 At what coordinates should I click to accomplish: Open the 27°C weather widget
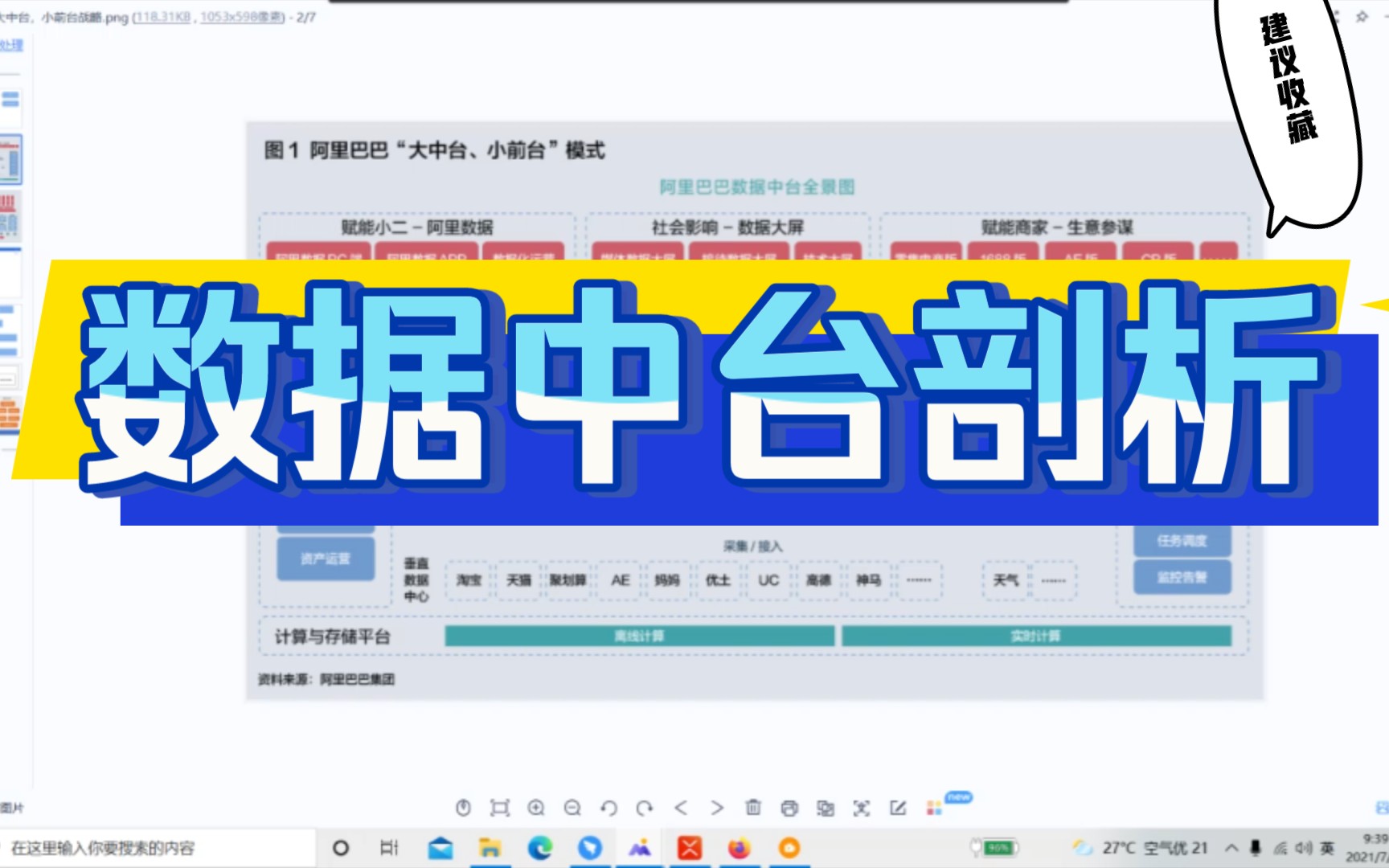click(x=1141, y=848)
